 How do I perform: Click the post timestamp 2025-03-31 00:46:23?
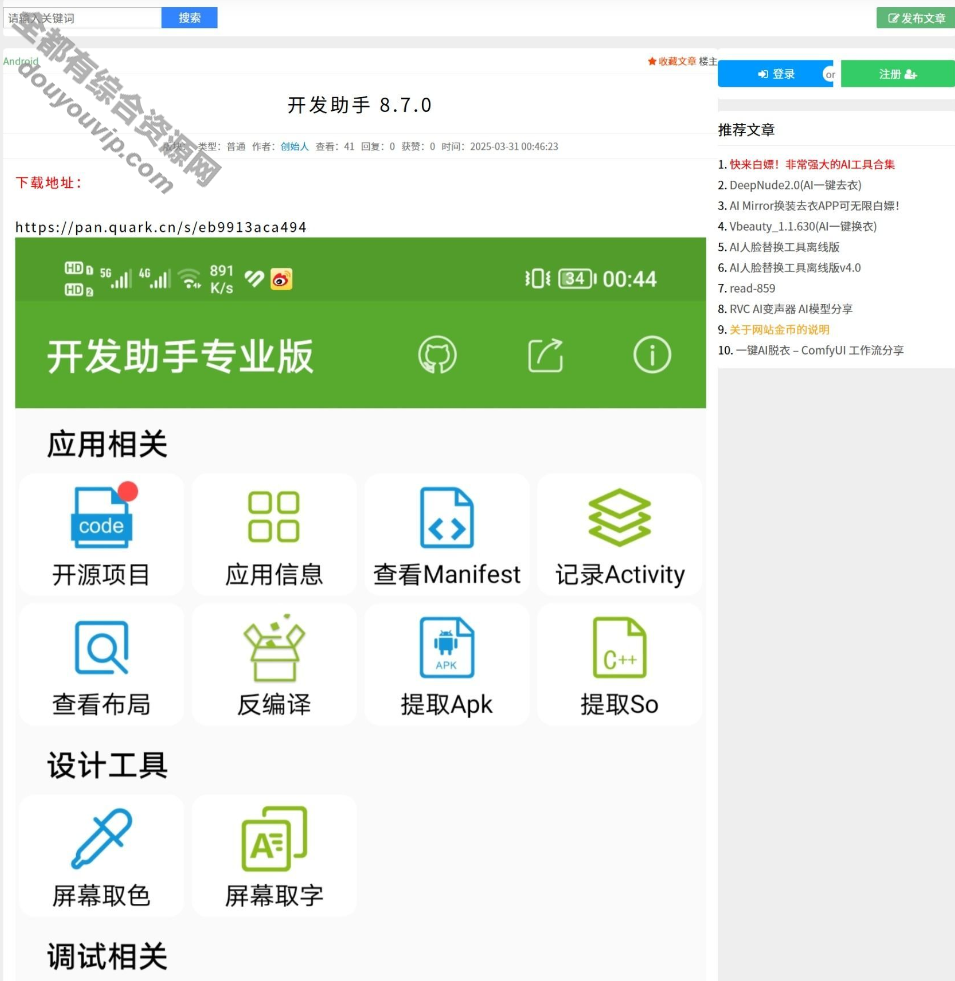pos(514,146)
